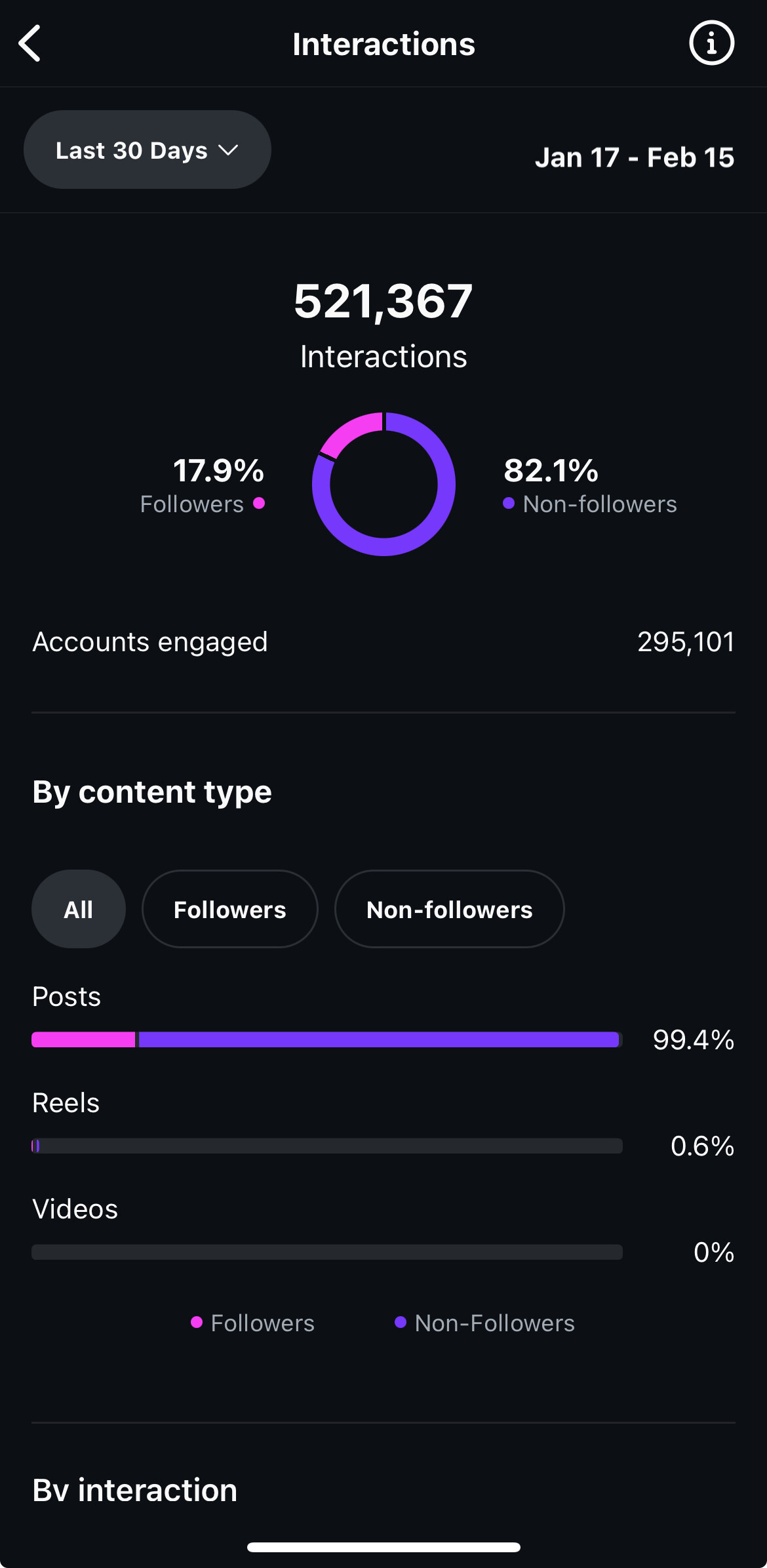Select the Followers filter chip
This screenshot has width=767, height=1568.
pyautogui.click(x=230, y=909)
